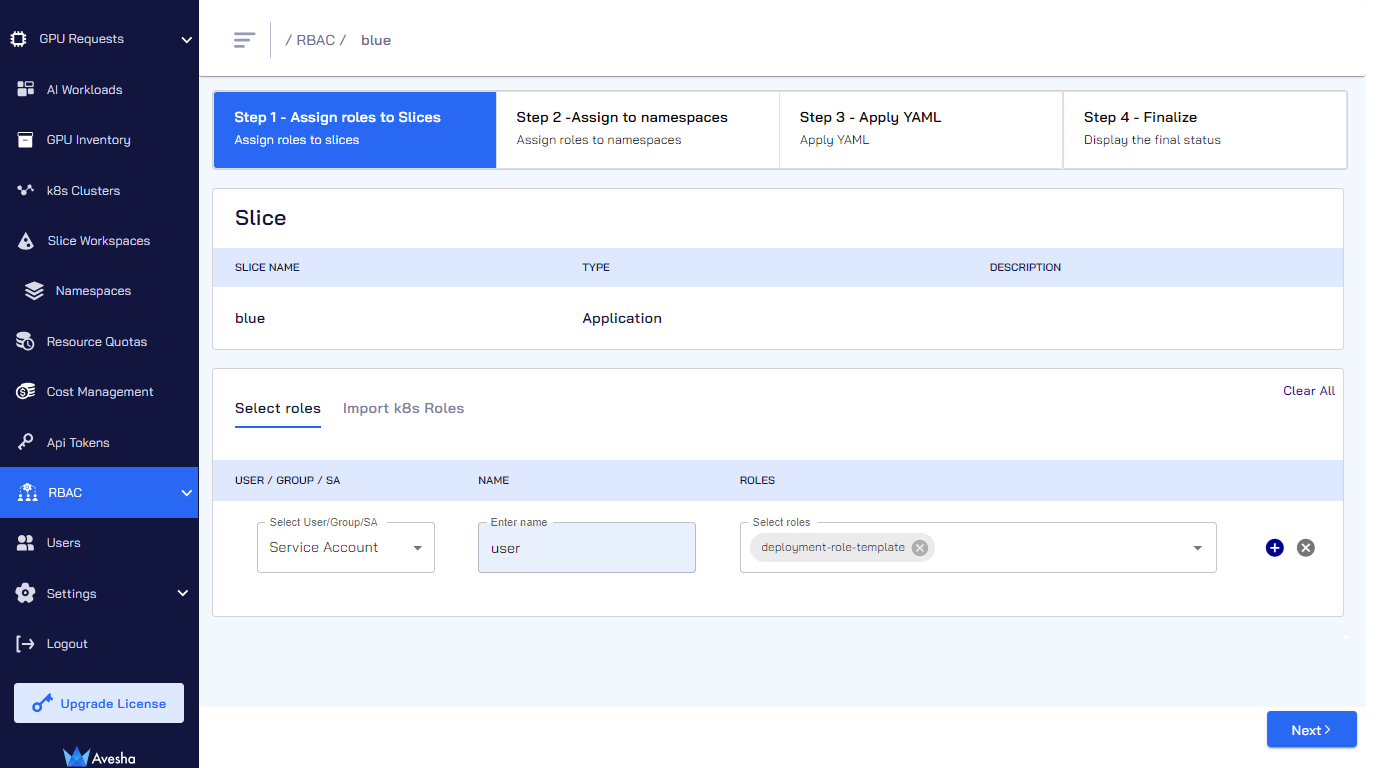Screen dimensions: 1398x782
Task: Click the Next button
Action: click(x=1311, y=730)
